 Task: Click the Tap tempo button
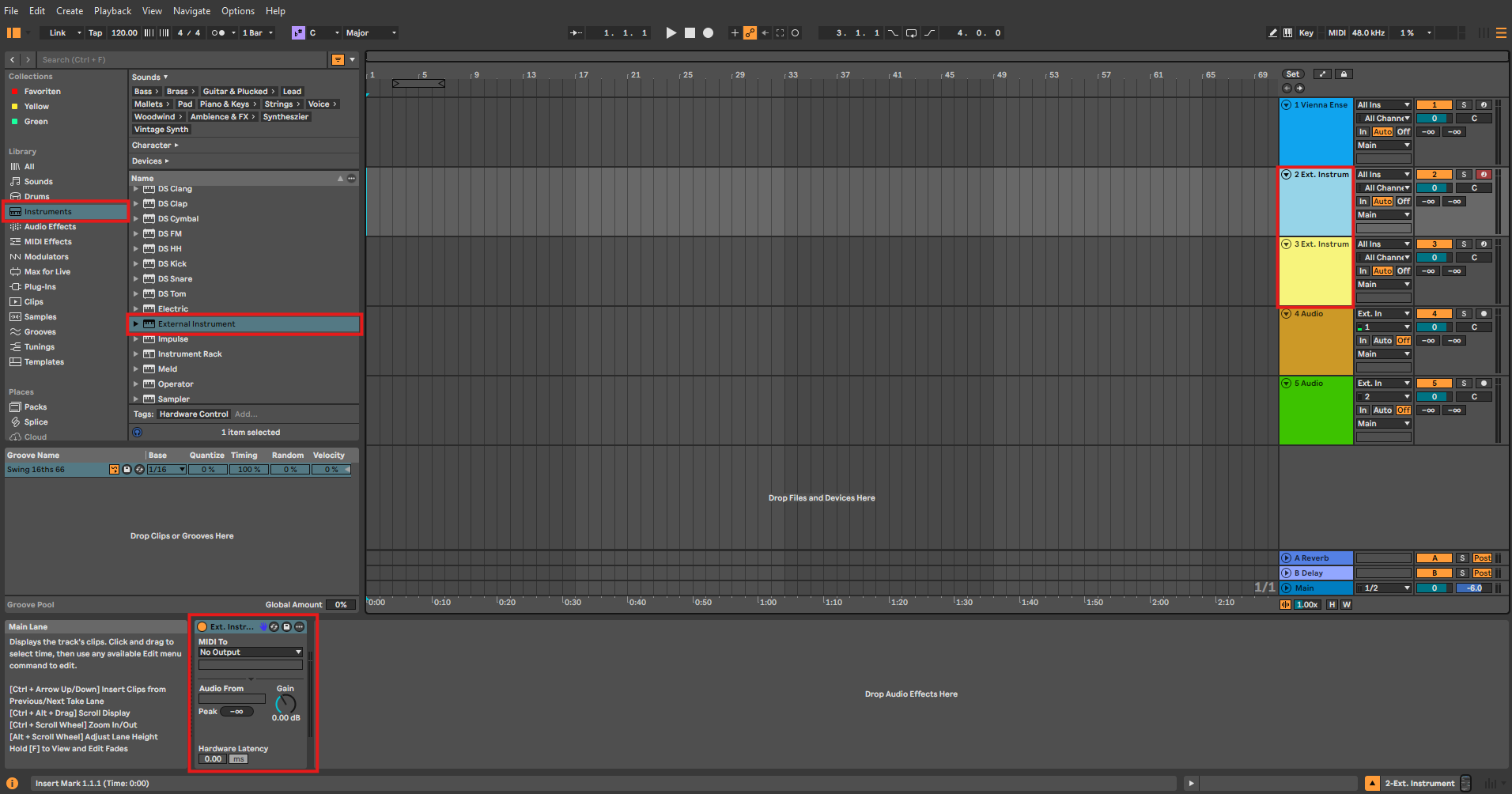[95, 33]
